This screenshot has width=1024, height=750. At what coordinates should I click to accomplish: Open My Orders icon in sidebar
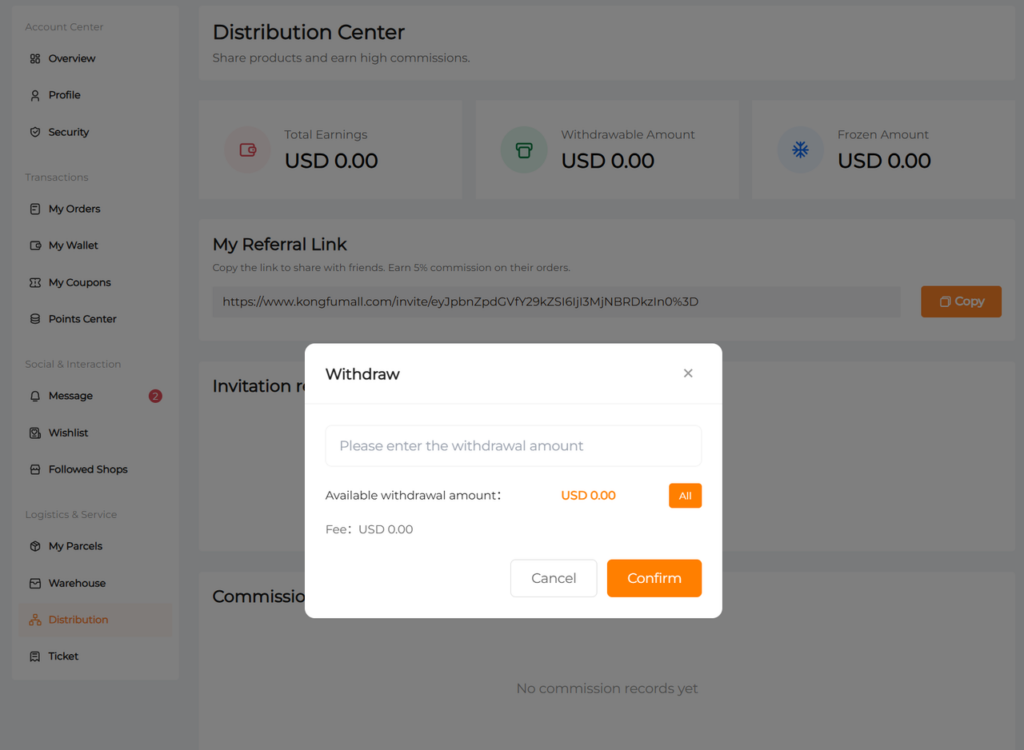[x=35, y=209]
